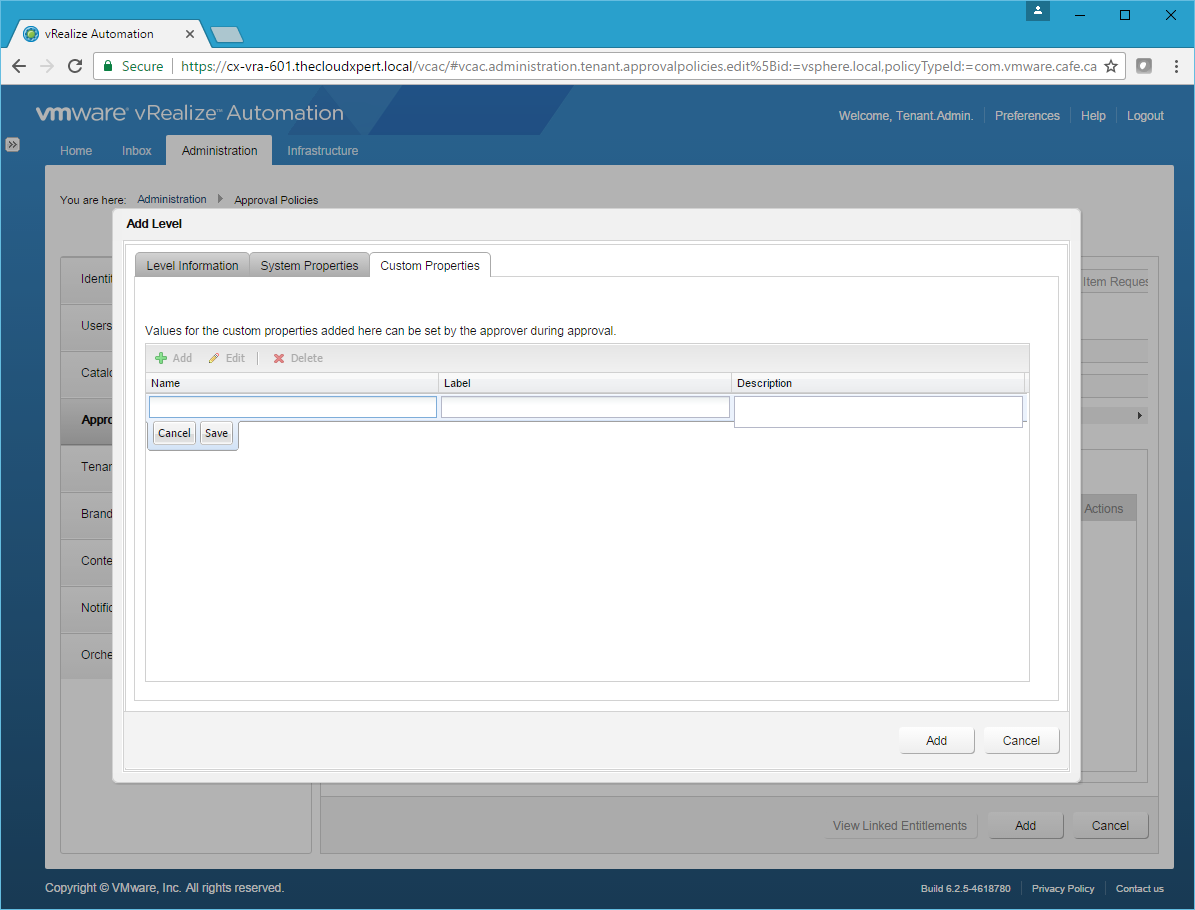Image resolution: width=1195 pixels, height=910 pixels.
Task: Bookmark page with the star icon
Action: coord(1111,66)
